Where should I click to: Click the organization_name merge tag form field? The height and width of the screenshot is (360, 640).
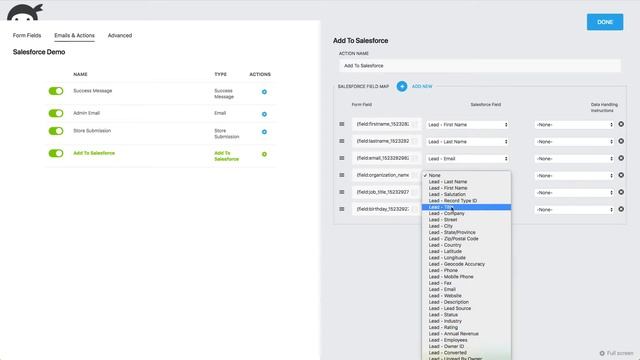click(386, 175)
